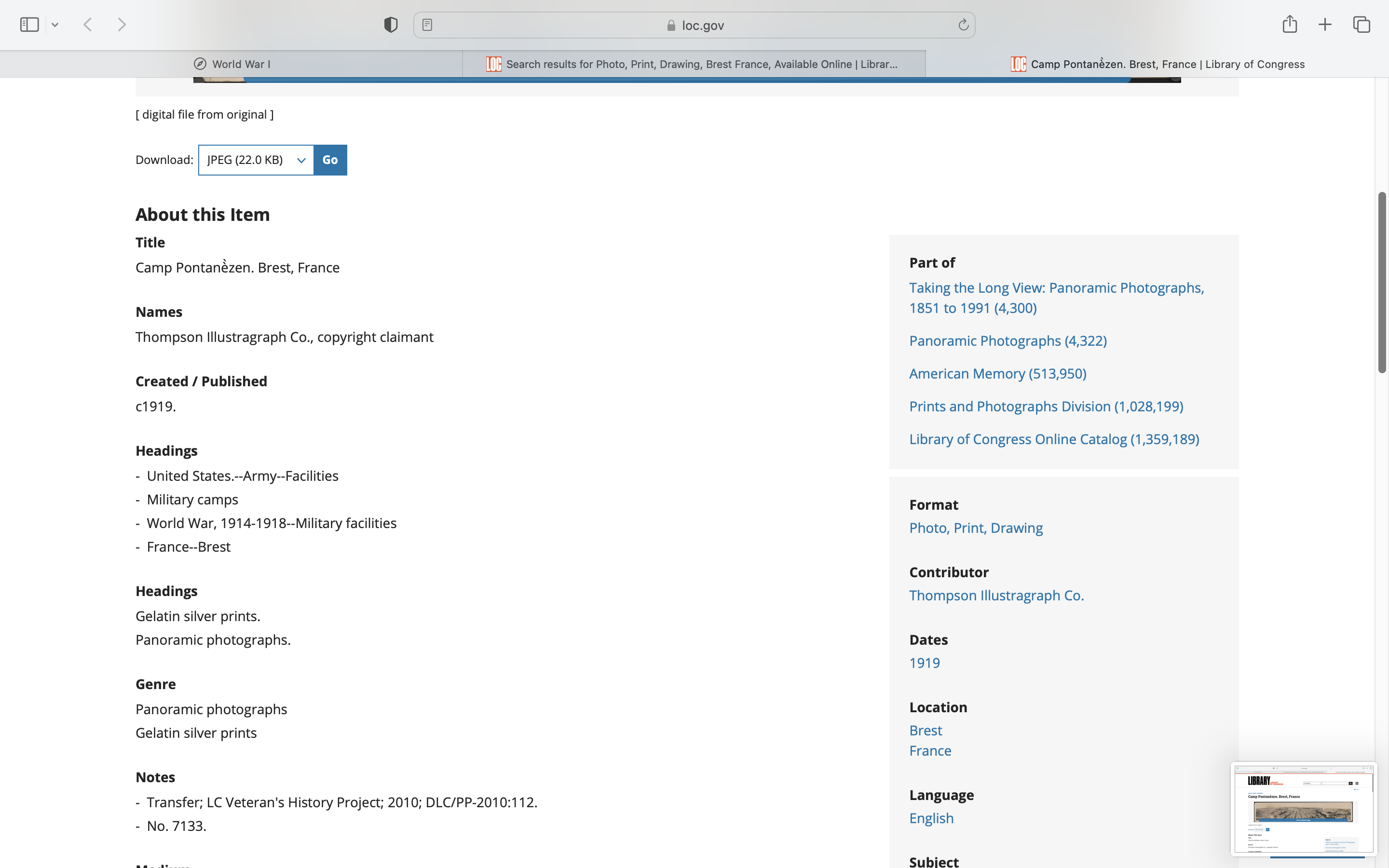The image size is (1389, 868).
Task: Reload the page with refresh icon
Action: tap(963, 25)
